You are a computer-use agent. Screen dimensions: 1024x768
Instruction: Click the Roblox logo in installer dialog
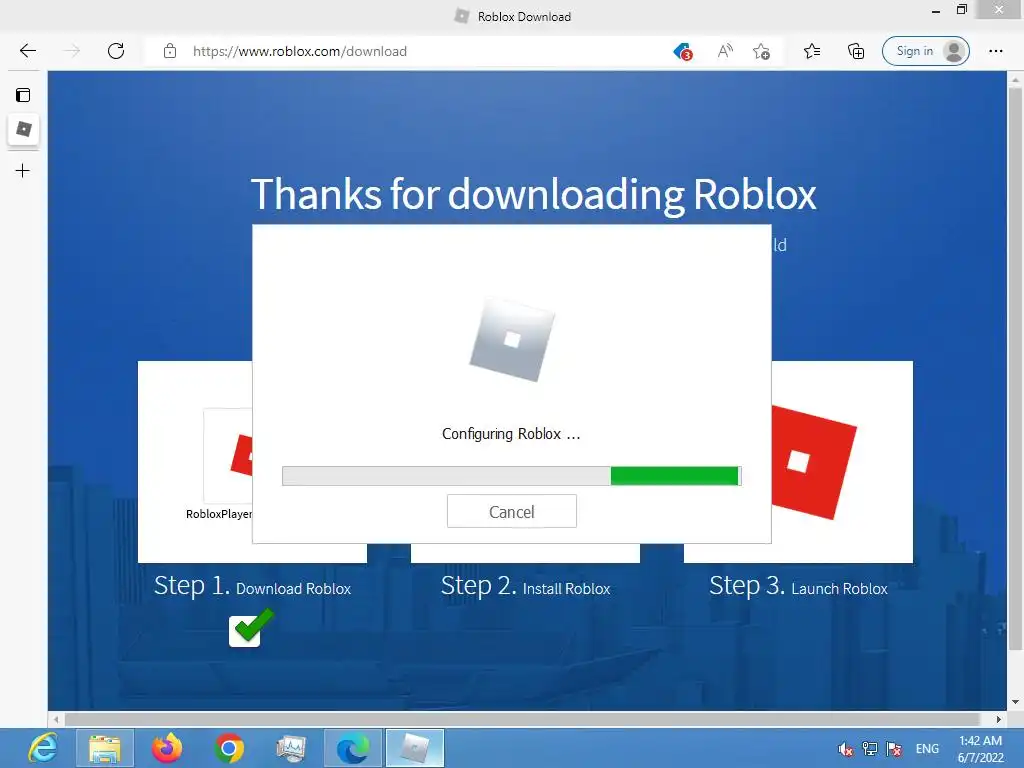pyautogui.click(x=512, y=340)
